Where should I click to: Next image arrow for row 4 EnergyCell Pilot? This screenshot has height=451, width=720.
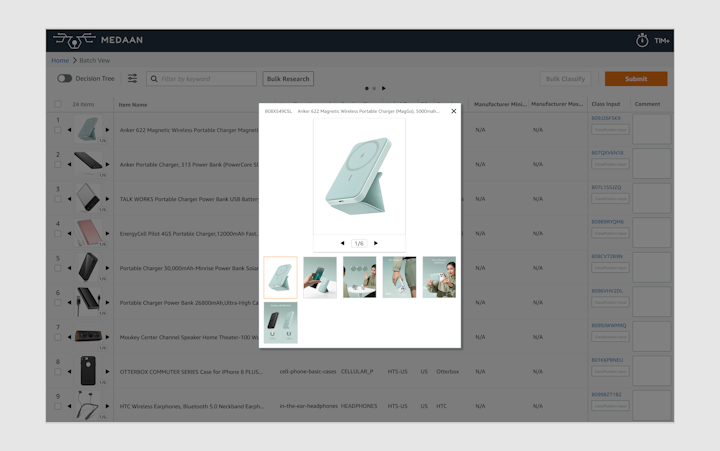(x=107, y=233)
